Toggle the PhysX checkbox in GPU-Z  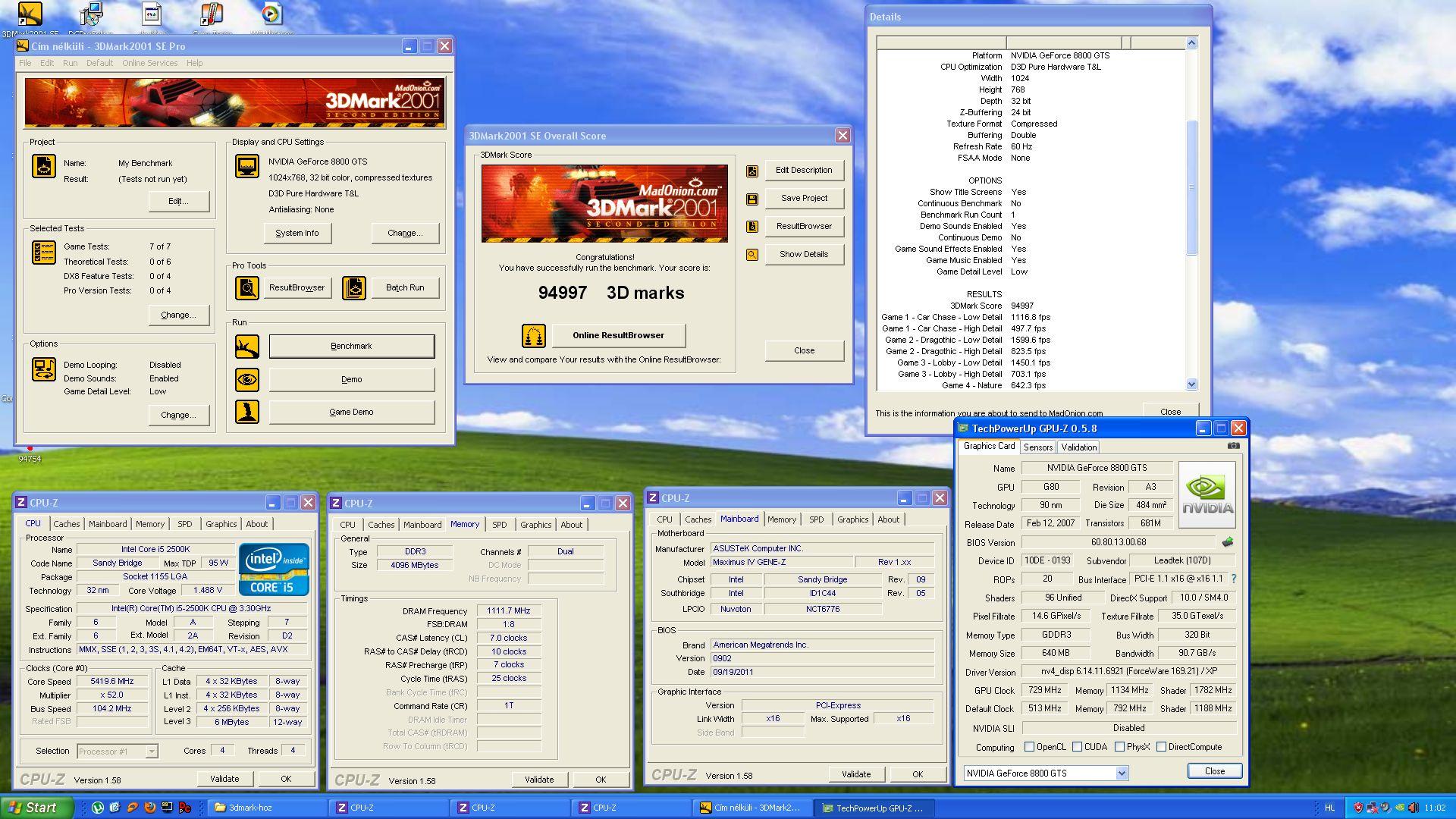(1119, 747)
